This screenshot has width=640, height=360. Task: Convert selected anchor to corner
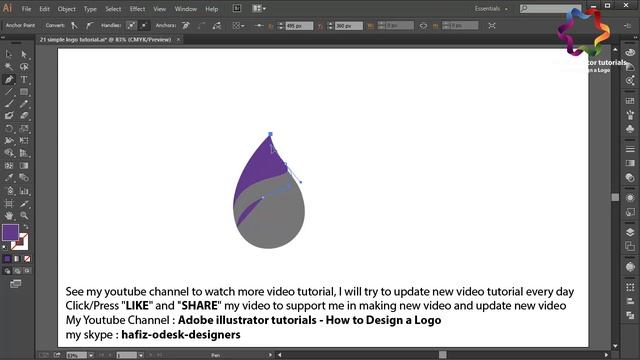tap(74, 25)
